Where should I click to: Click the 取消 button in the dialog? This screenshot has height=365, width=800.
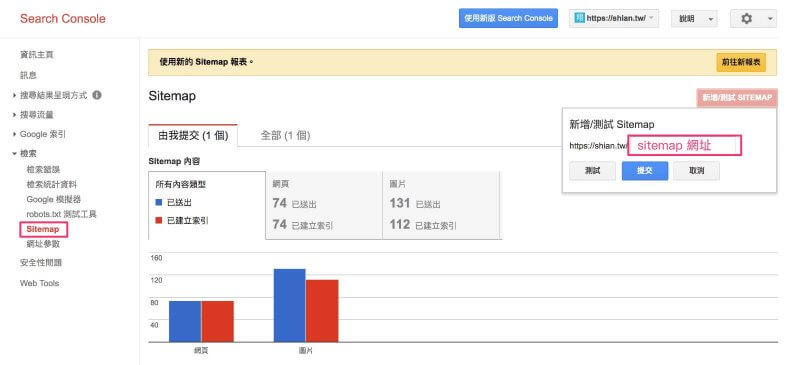point(696,171)
